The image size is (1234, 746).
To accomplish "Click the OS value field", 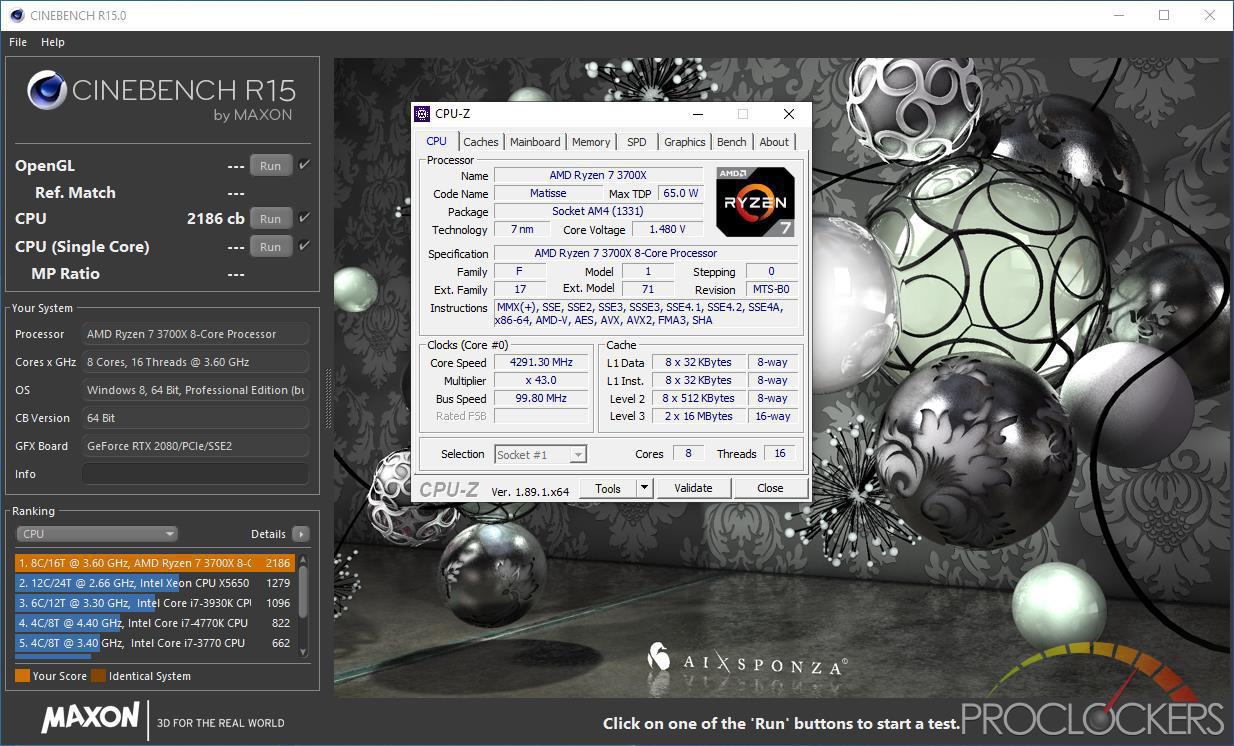I will tap(195, 390).
